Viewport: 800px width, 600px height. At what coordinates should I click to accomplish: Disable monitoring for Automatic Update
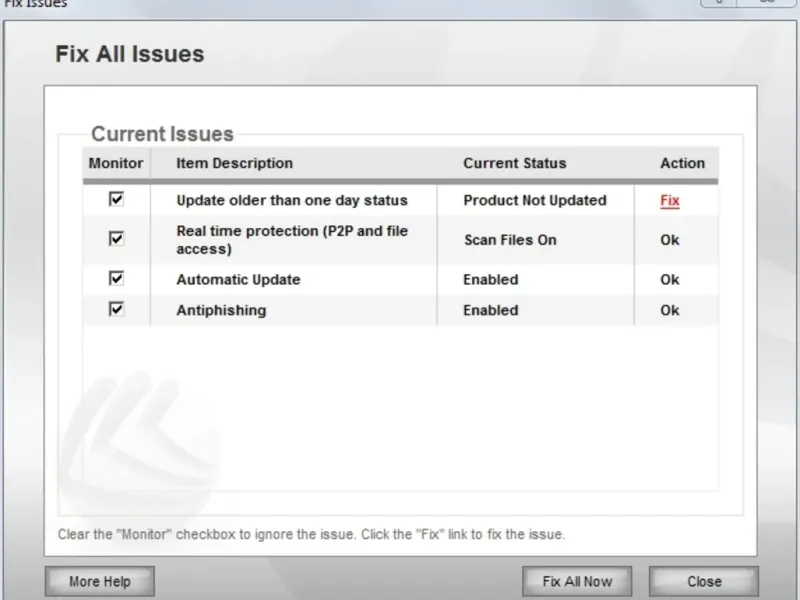tap(116, 279)
